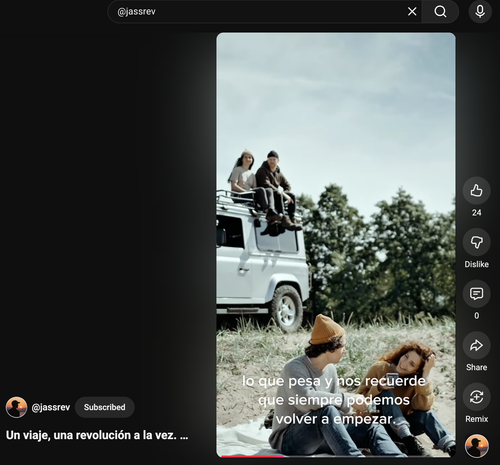The height and width of the screenshot is (465, 500).
Task: Open the channel avatar below Remix
Action: pyautogui.click(x=477, y=446)
